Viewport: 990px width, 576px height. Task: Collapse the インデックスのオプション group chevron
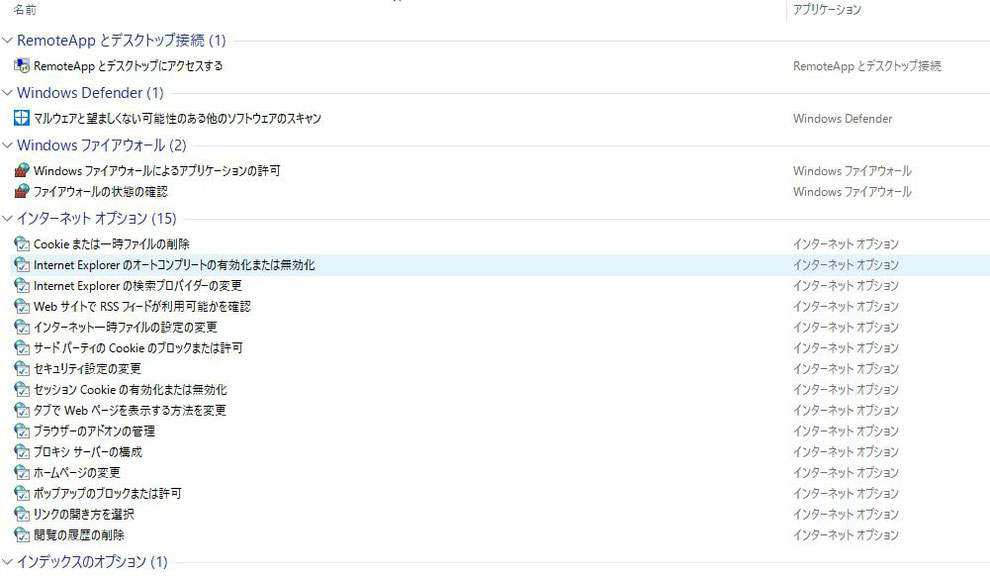click(x=7, y=561)
